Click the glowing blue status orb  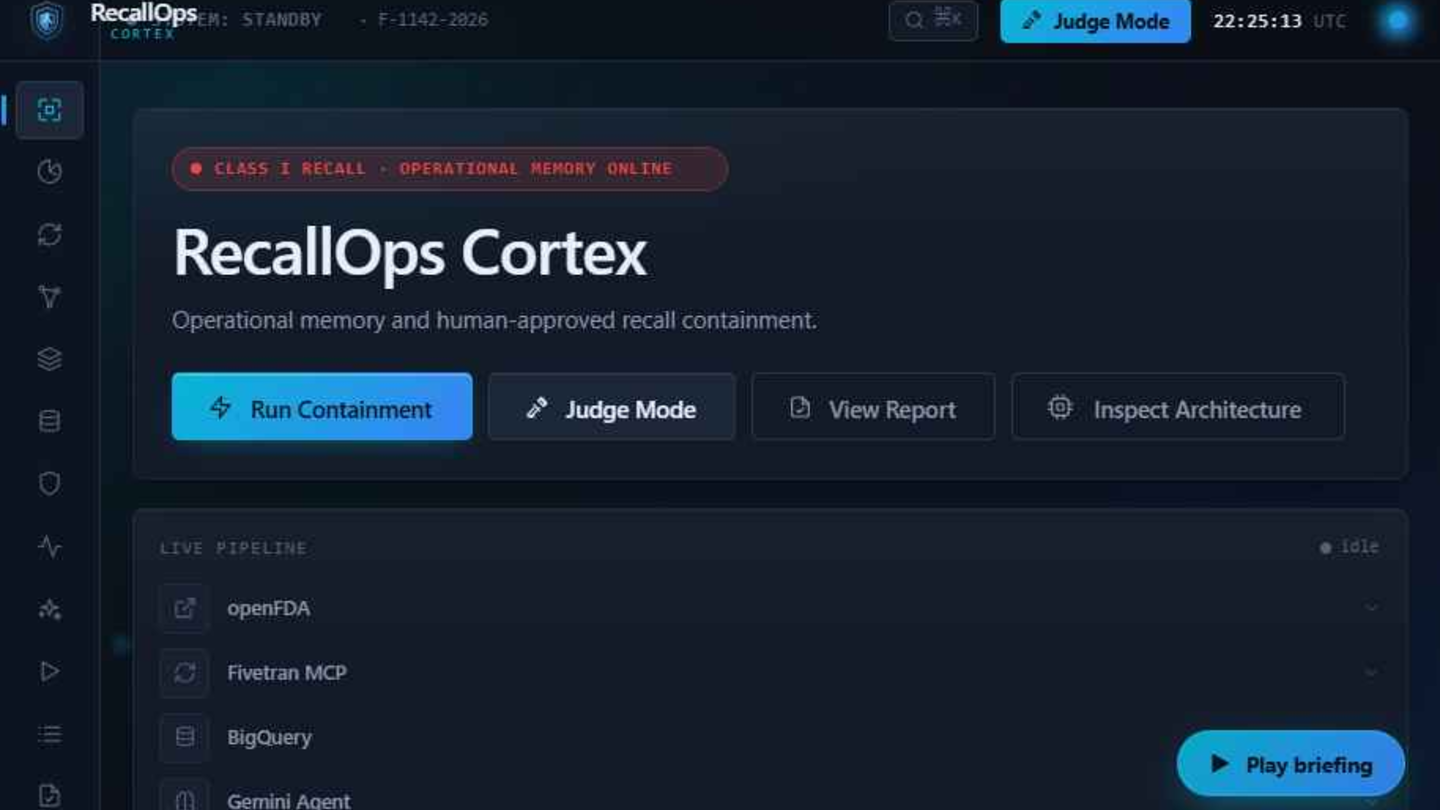pos(1397,21)
